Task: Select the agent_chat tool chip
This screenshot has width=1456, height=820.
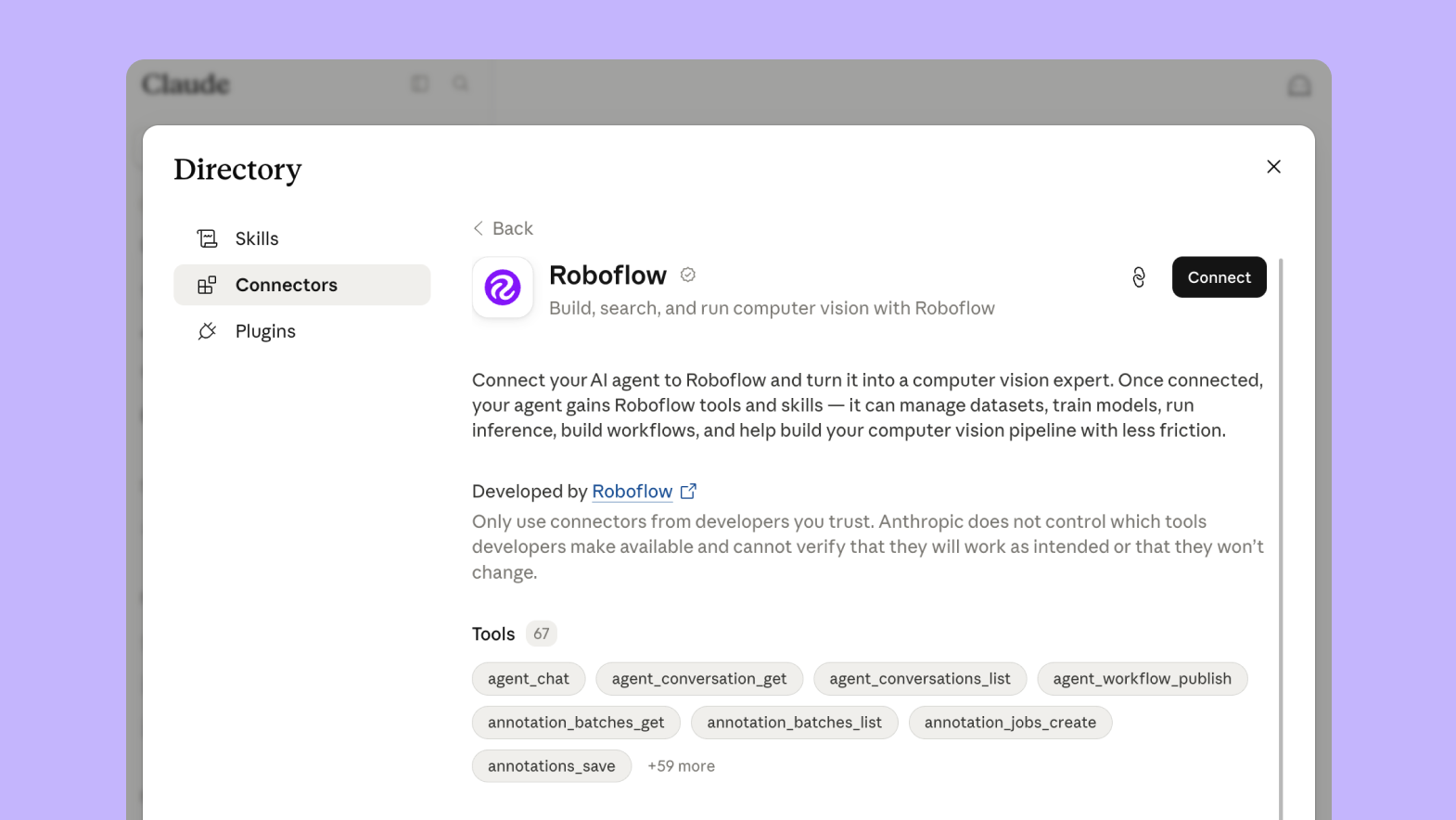Action: click(x=529, y=679)
